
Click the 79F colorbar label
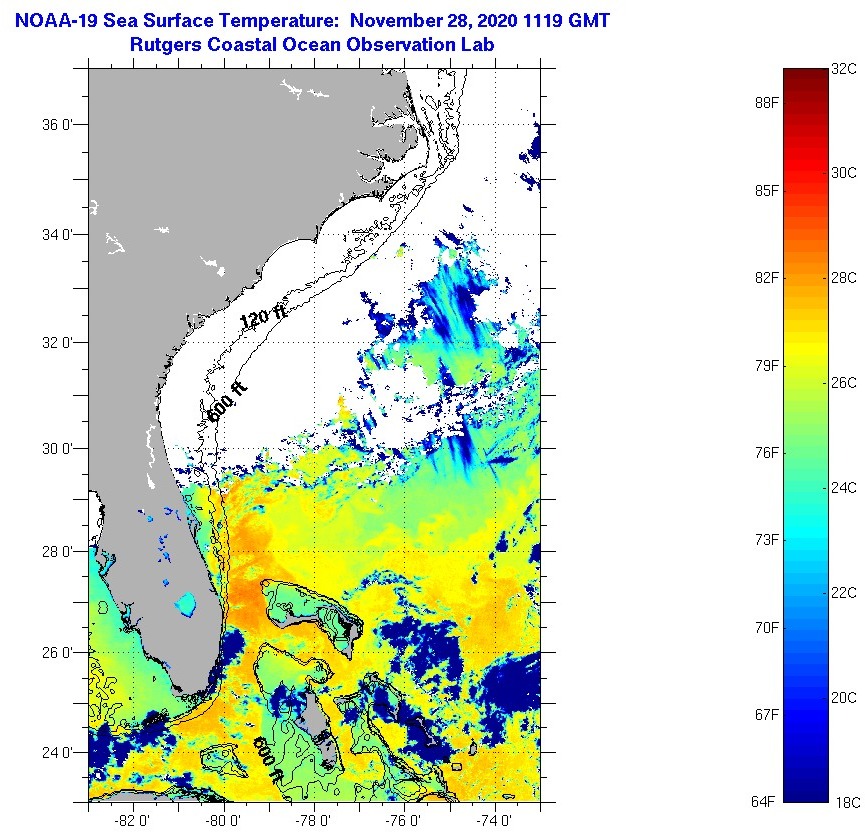coord(767,365)
